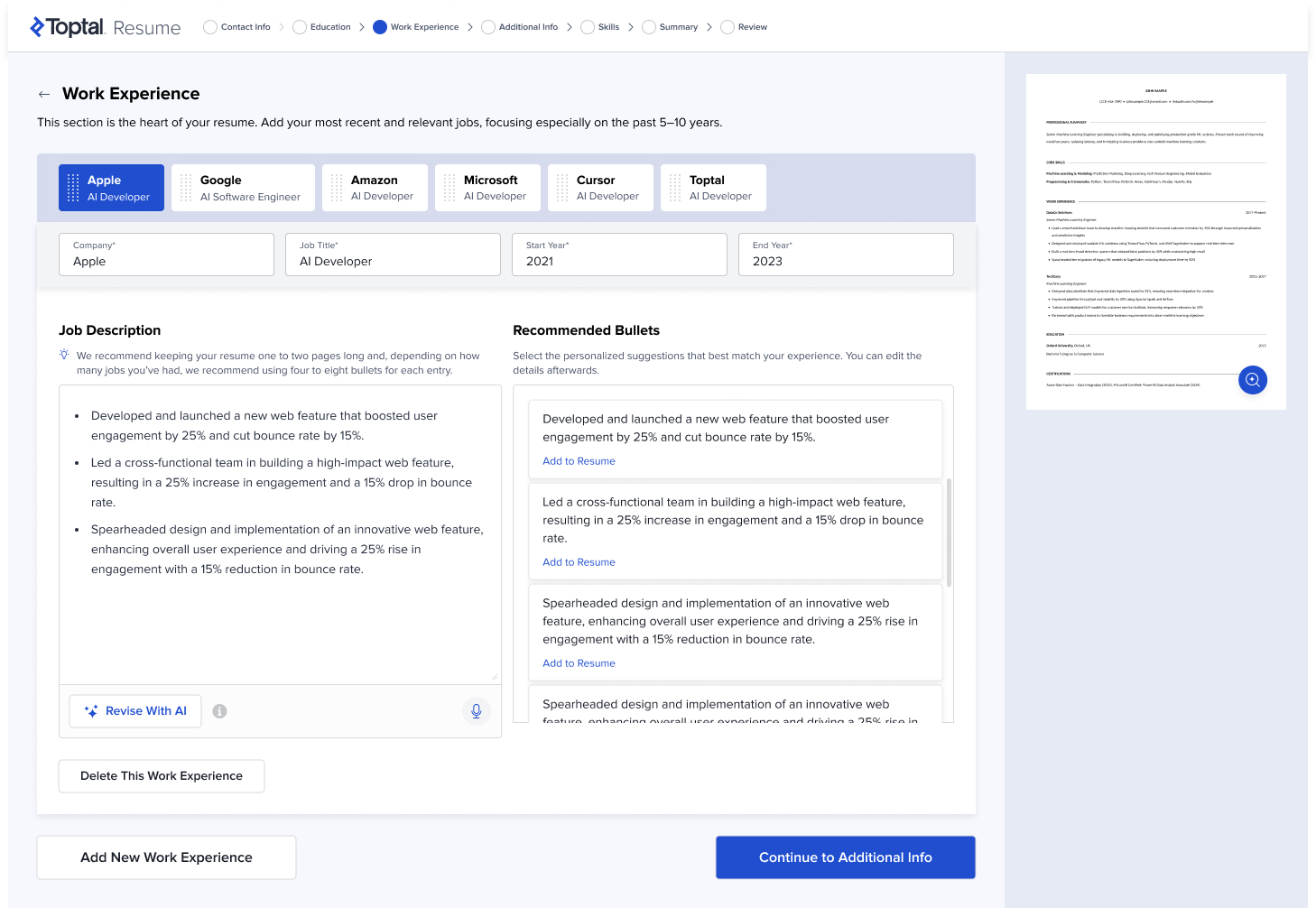The height and width of the screenshot is (908, 1316).
Task: Click inside the Job Description text area
Action: coord(280,534)
